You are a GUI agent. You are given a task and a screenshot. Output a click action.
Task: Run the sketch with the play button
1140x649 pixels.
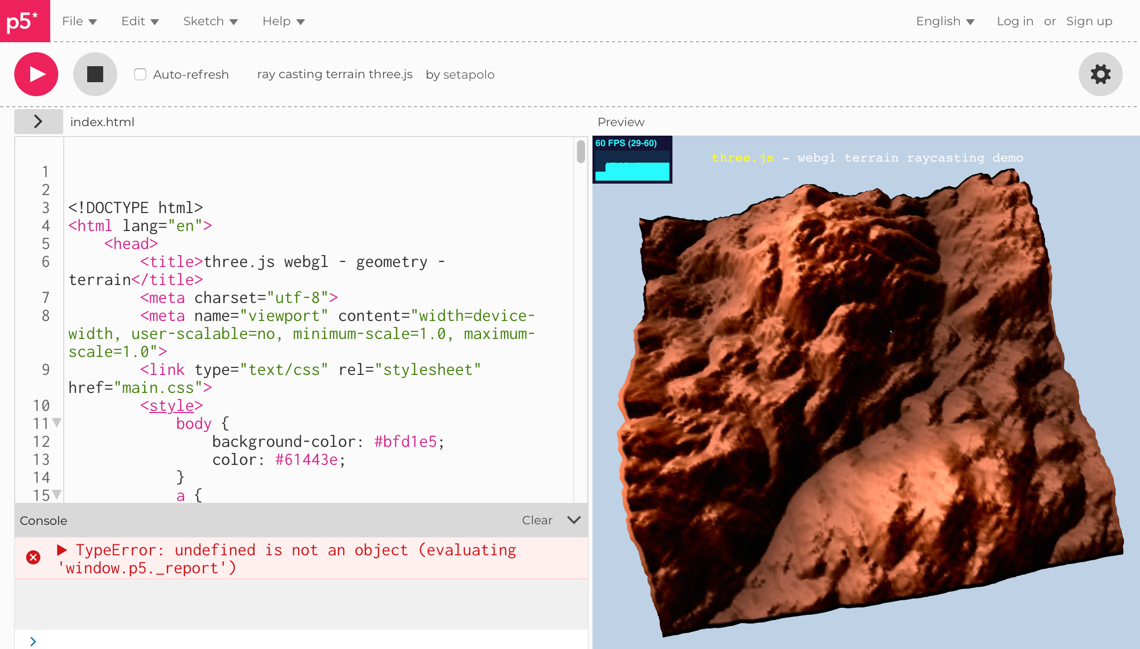point(36,74)
